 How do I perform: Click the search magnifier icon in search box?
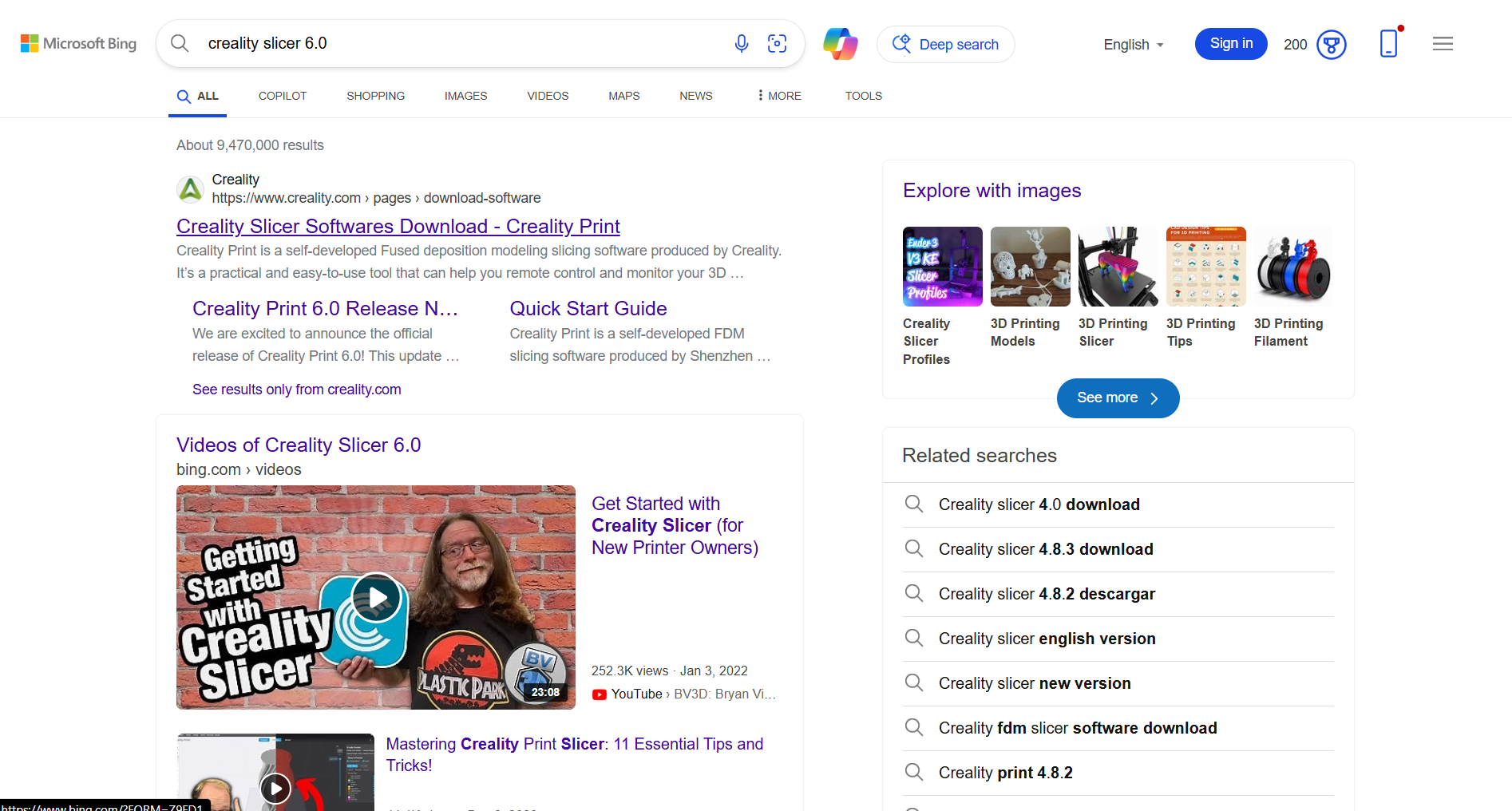click(180, 43)
